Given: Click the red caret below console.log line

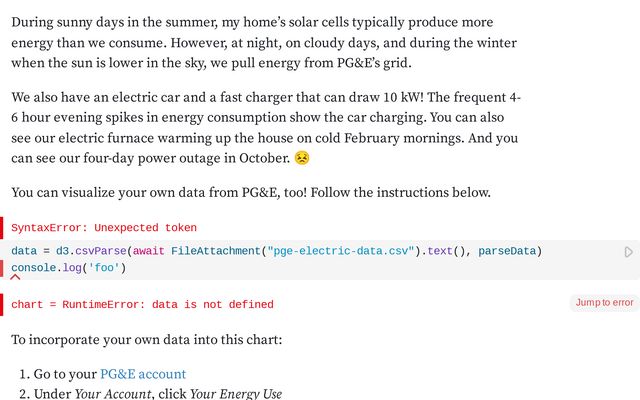Looking at the screenshot, I should [15, 277].
